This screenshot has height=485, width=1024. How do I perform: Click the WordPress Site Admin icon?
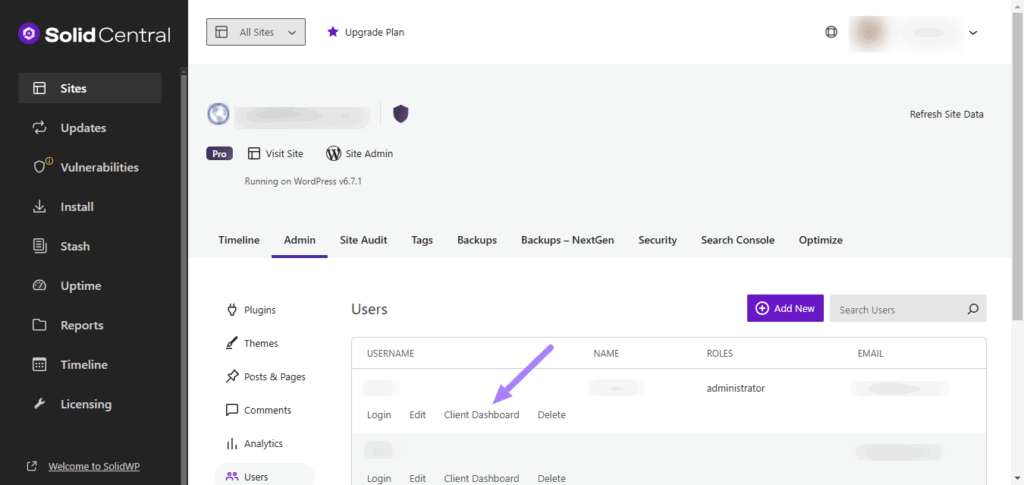coord(334,154)
